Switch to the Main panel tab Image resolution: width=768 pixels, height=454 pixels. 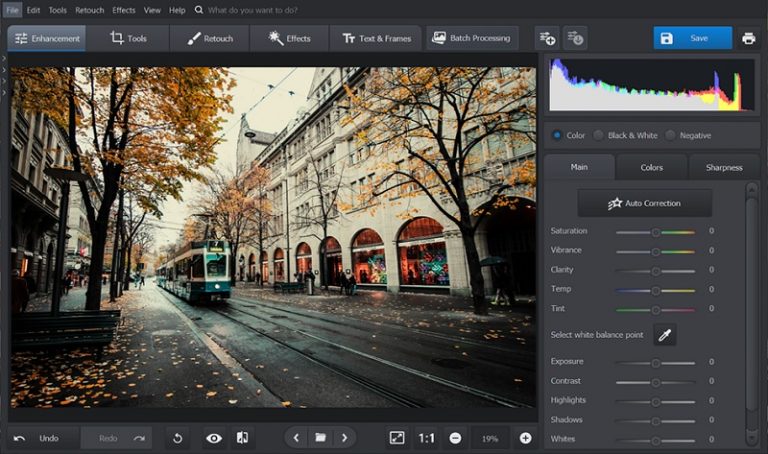pos(579,167)
